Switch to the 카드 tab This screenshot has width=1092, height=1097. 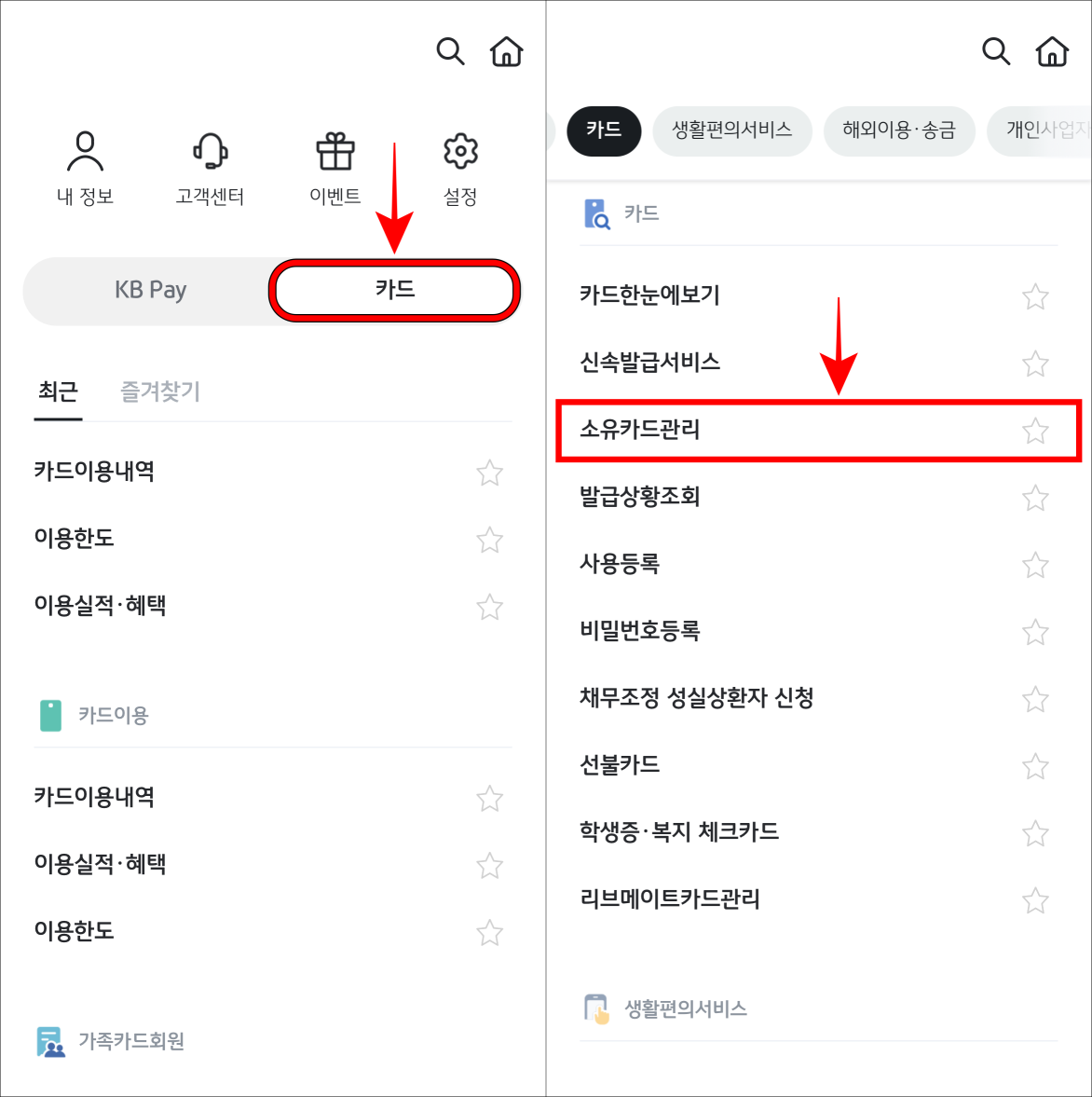click(394, 290)
